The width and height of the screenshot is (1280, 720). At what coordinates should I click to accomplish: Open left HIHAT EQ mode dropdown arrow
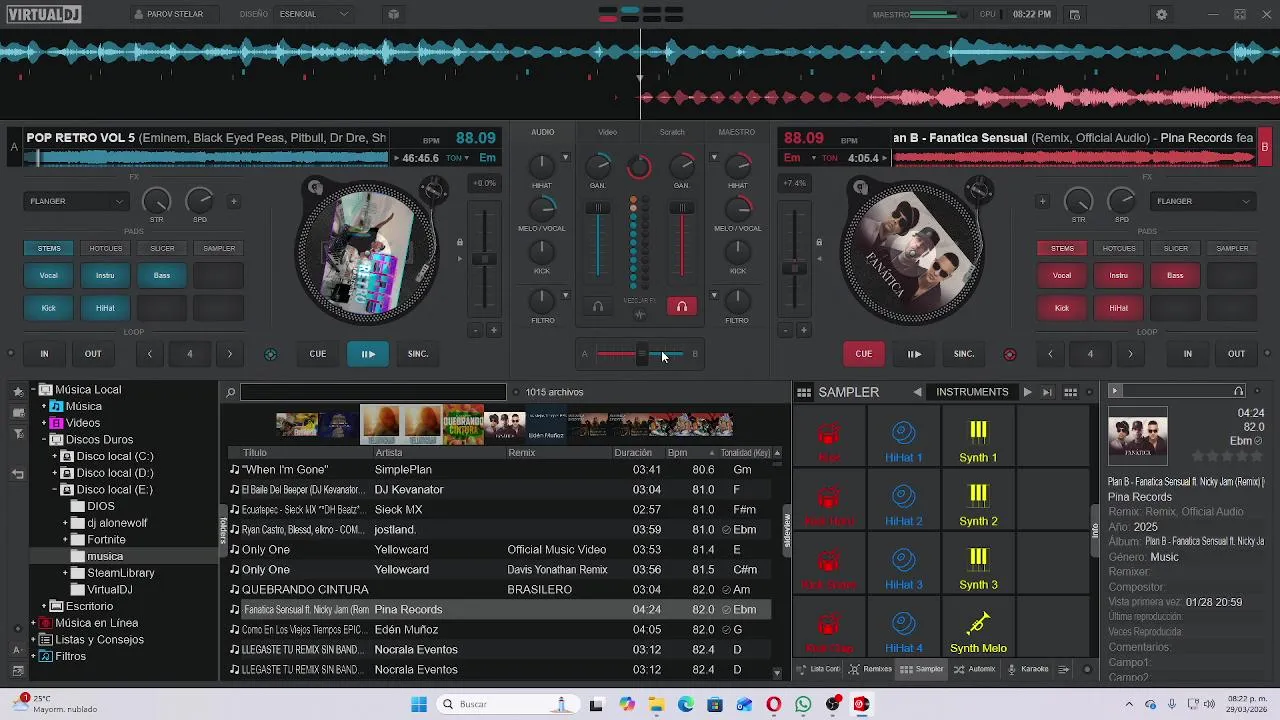pos(565,158)
